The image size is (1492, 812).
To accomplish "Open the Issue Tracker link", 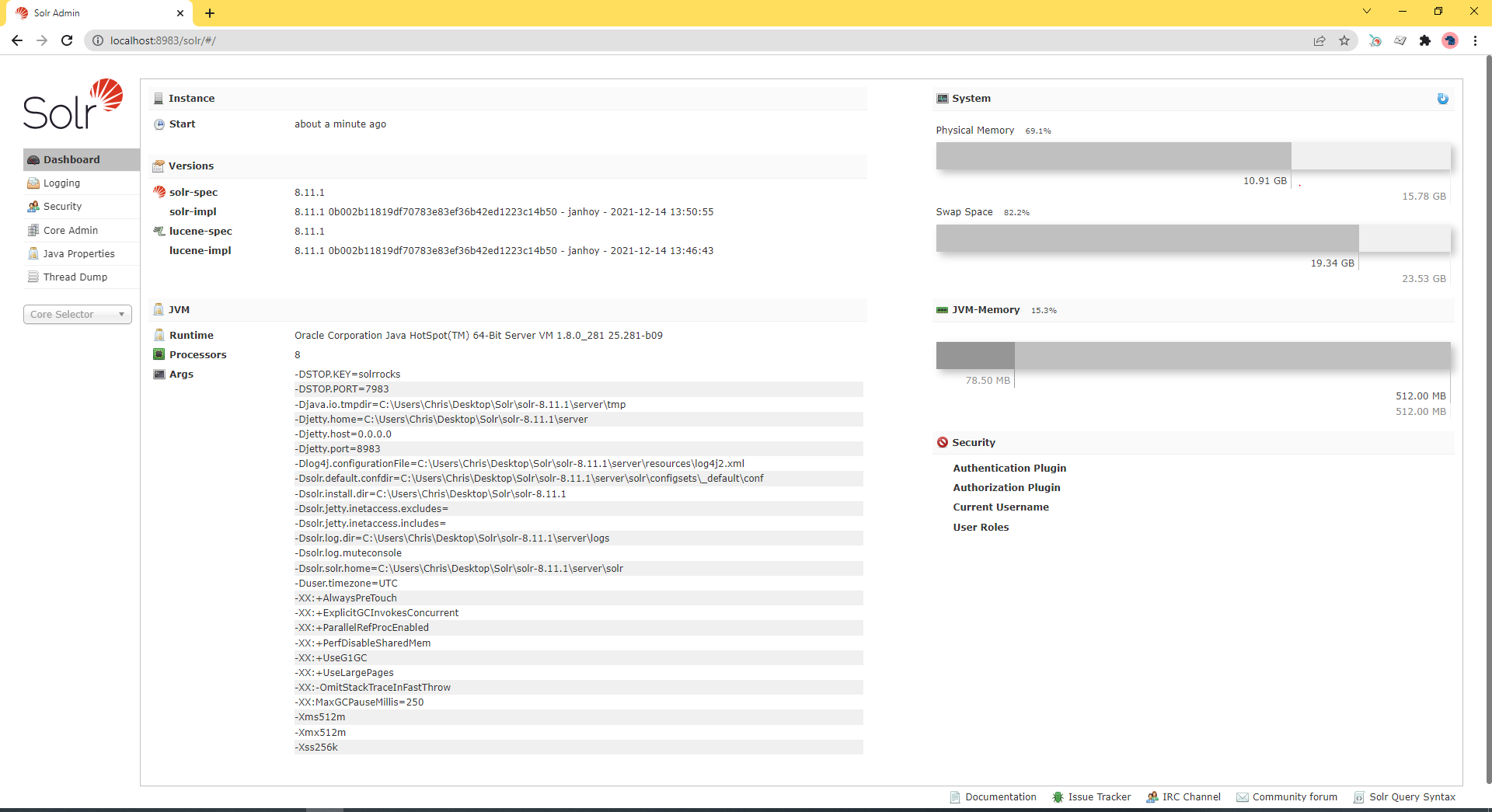I will coord(1092,797).
